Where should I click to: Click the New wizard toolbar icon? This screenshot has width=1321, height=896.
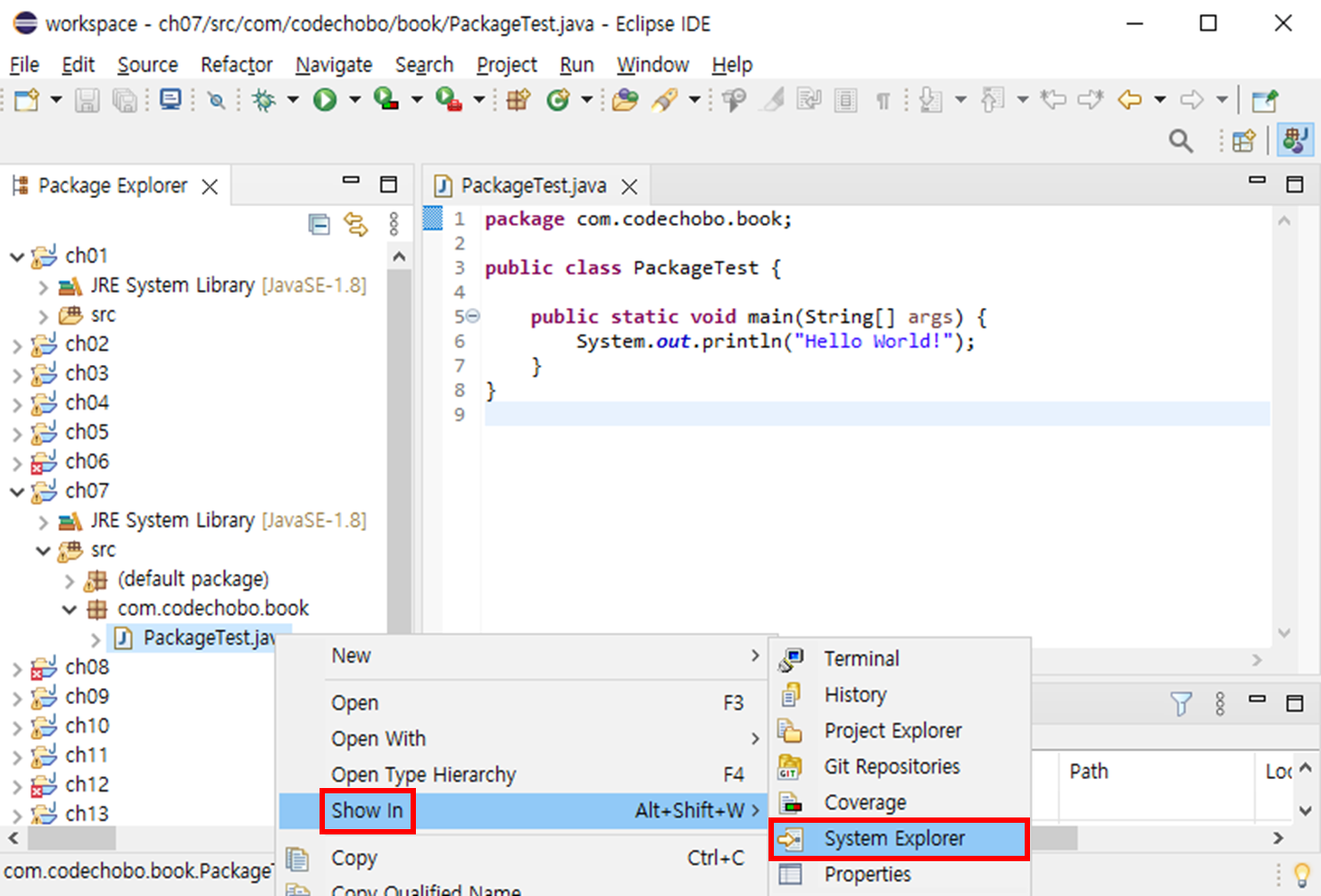point(27,100)
